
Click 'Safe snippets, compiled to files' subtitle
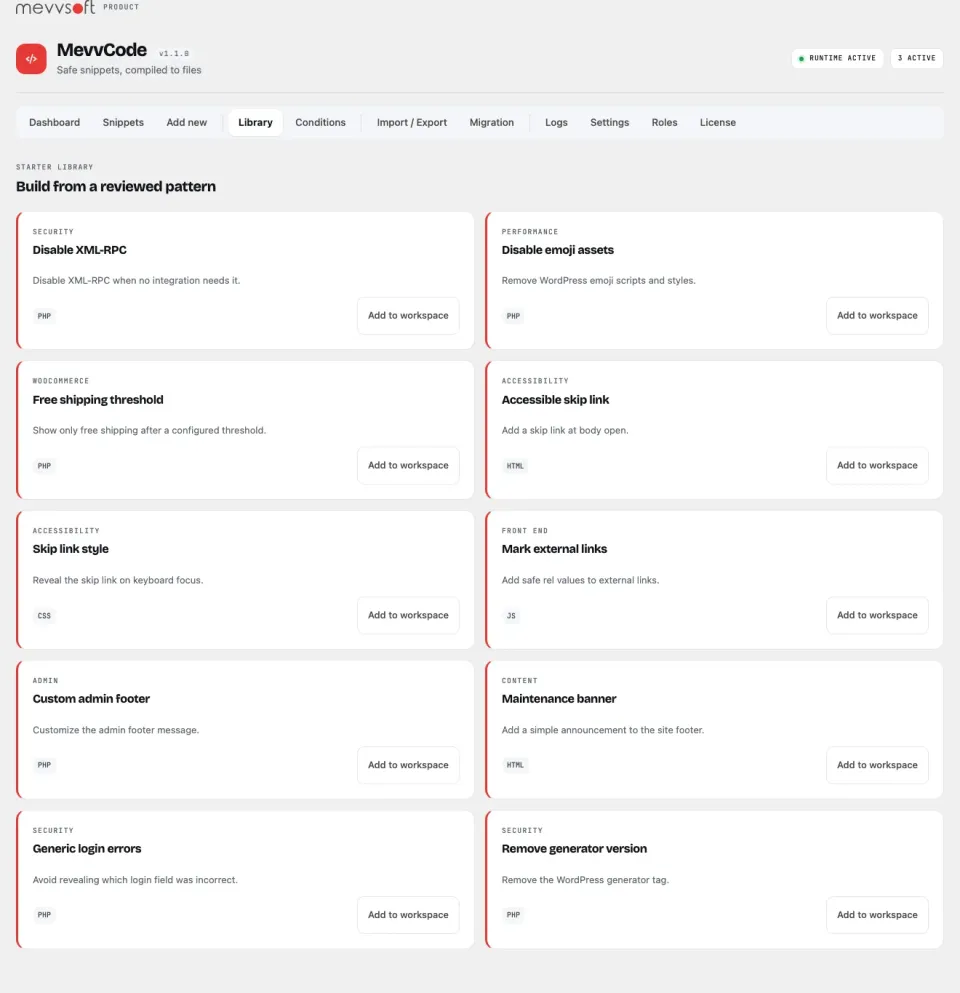129,70
